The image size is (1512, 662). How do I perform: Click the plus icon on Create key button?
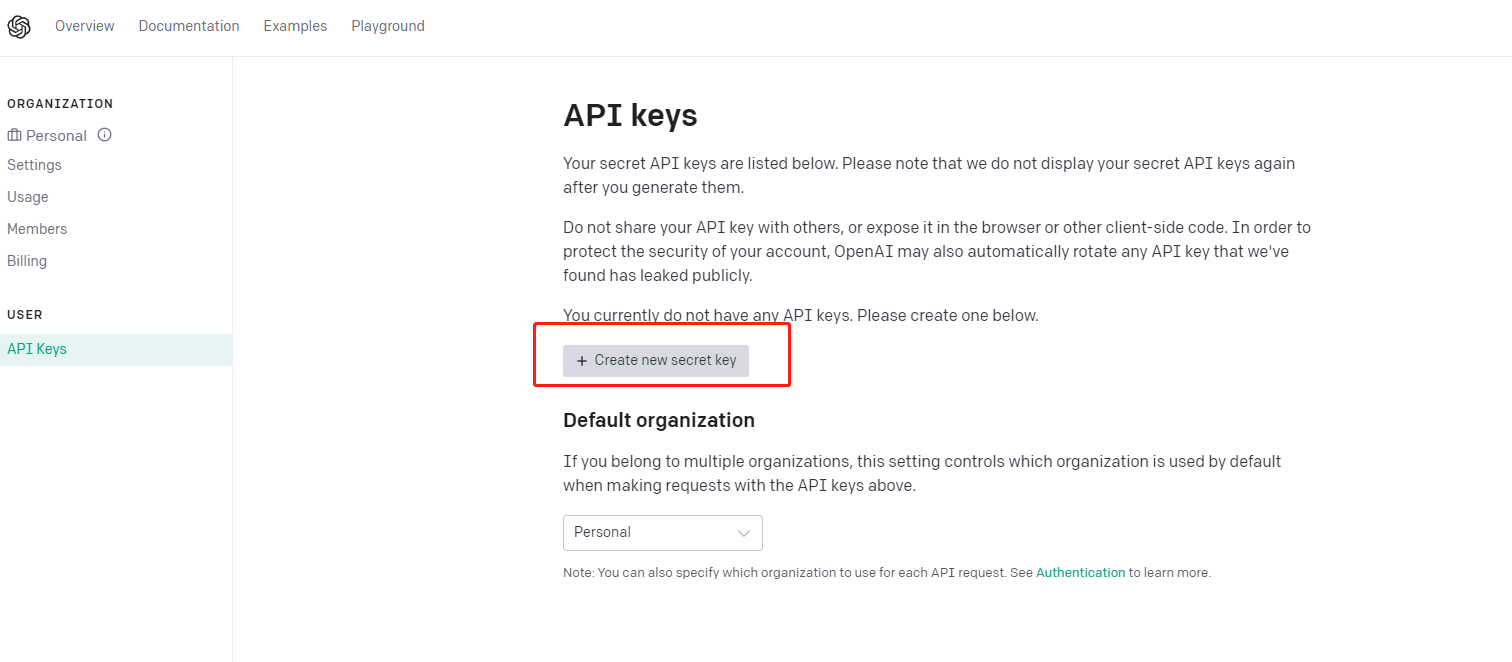click(x=582, y=361)
